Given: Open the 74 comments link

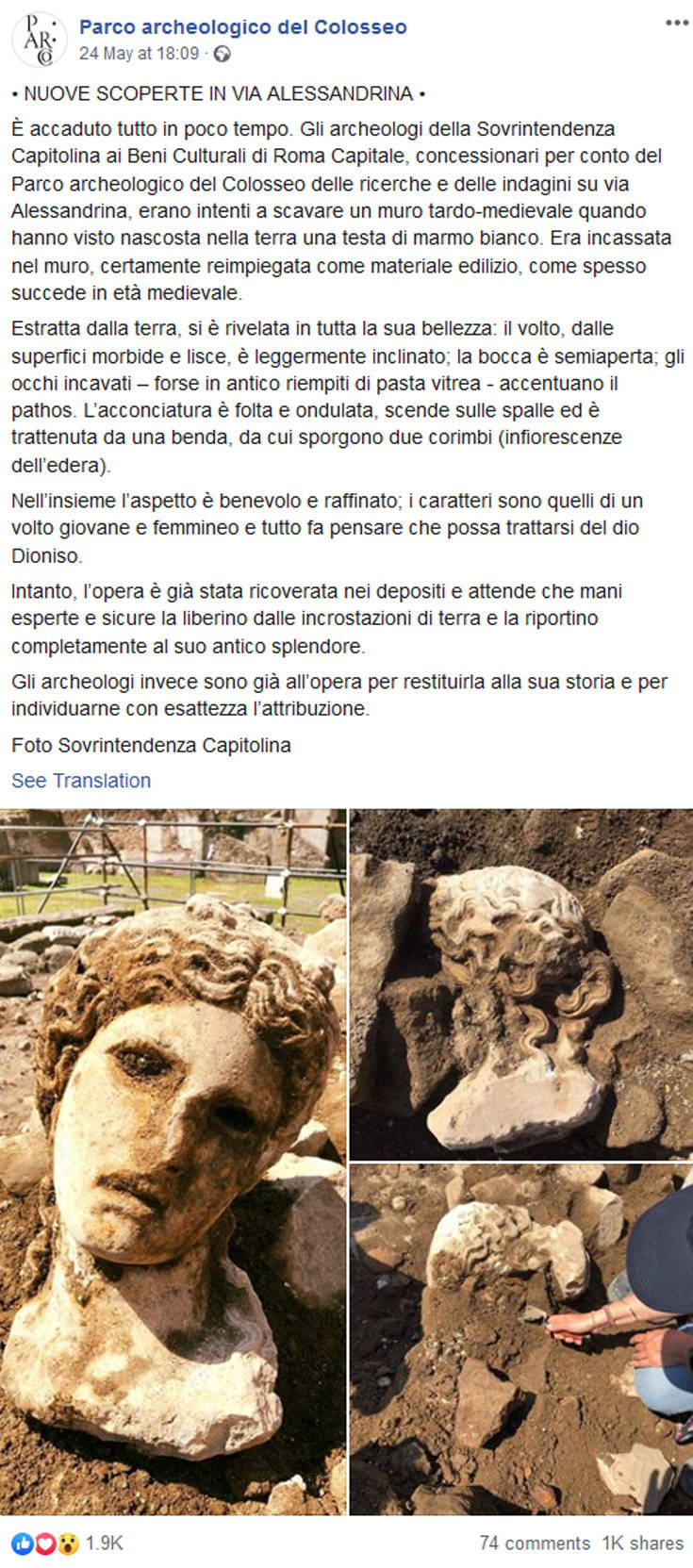Looking at the screenshot, I should click(x=534, y=1543).
